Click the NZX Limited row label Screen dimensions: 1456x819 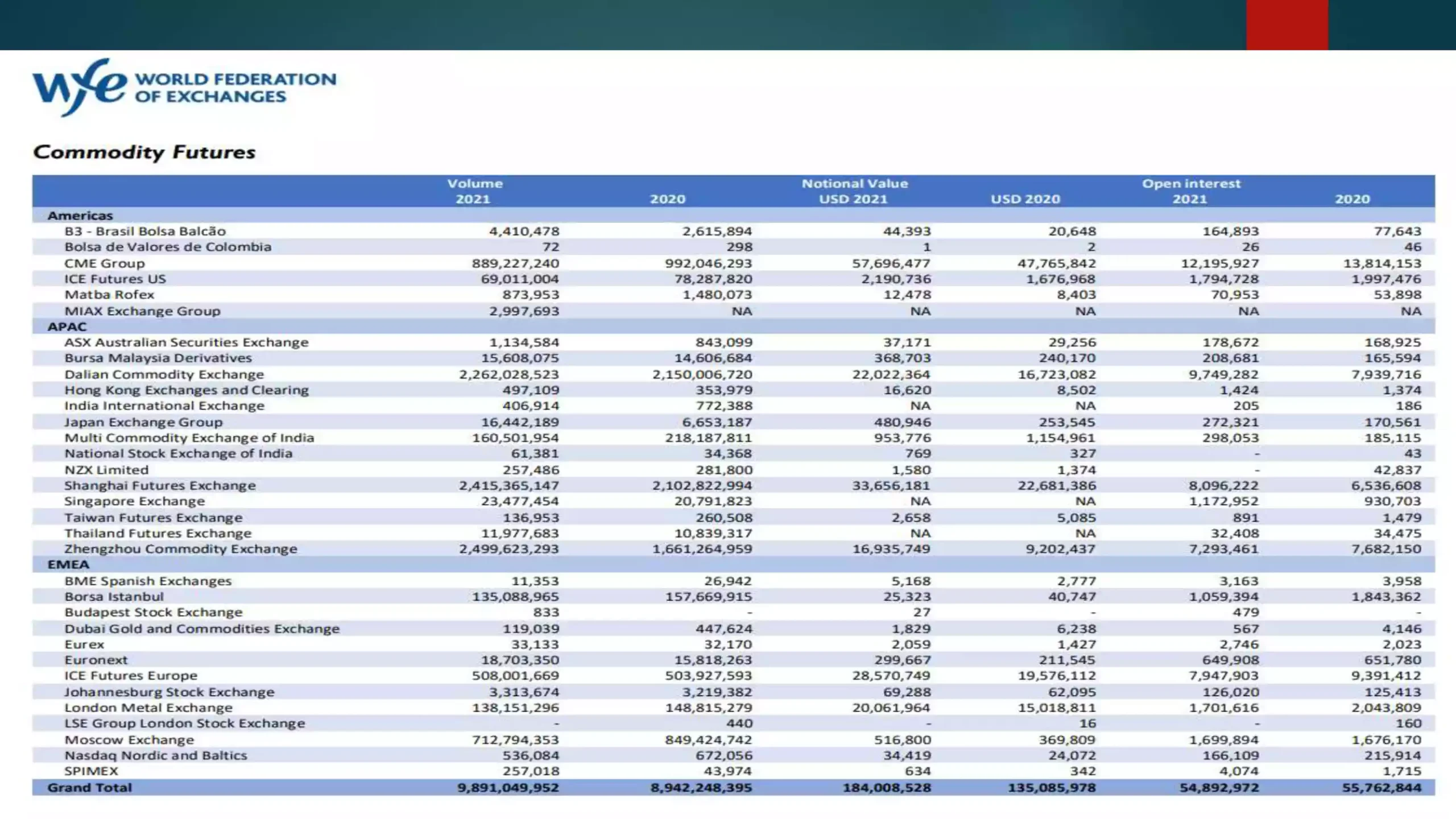106,470
